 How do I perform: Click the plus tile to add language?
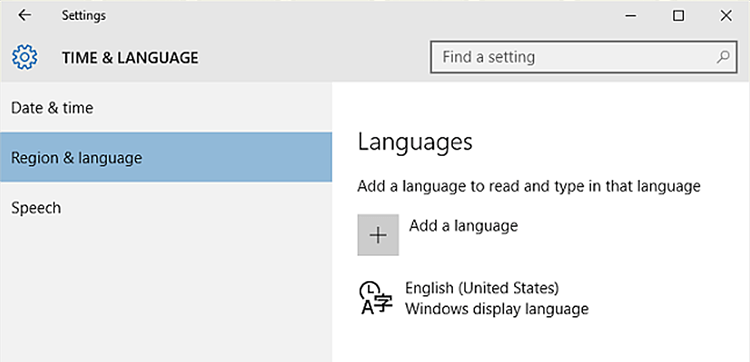pos(378,235)
